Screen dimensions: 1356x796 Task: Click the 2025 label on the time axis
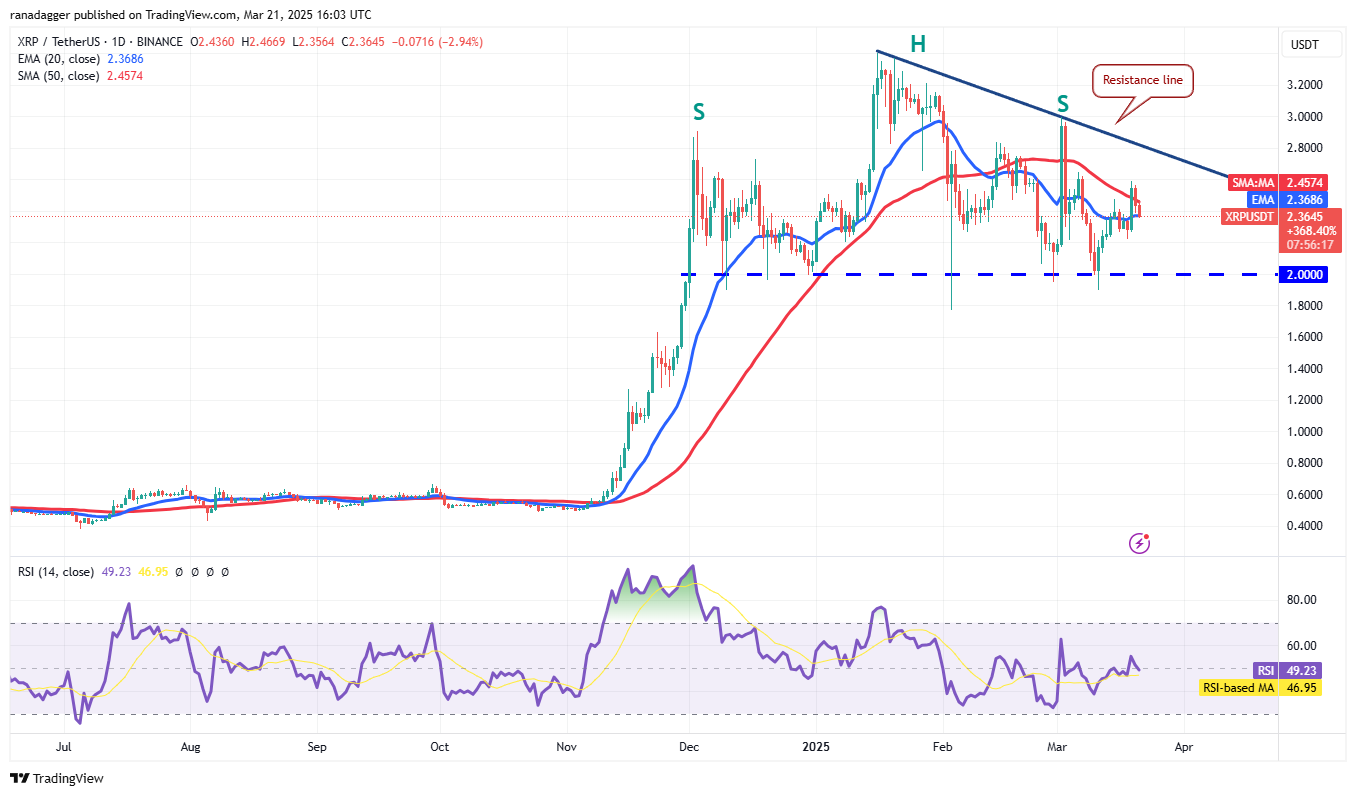[816, 746]
